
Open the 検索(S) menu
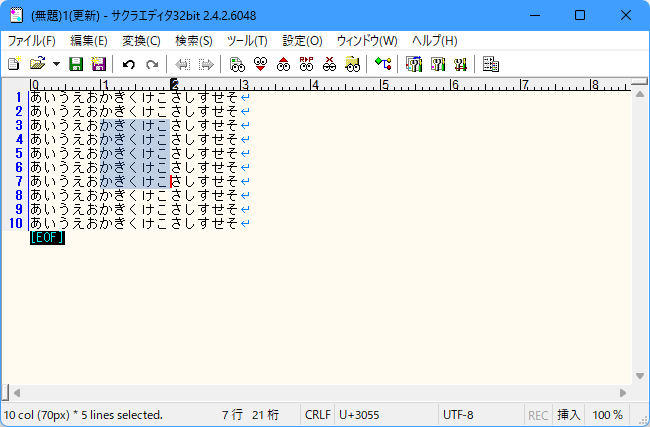pyautogui.click(x=194, y=41)
